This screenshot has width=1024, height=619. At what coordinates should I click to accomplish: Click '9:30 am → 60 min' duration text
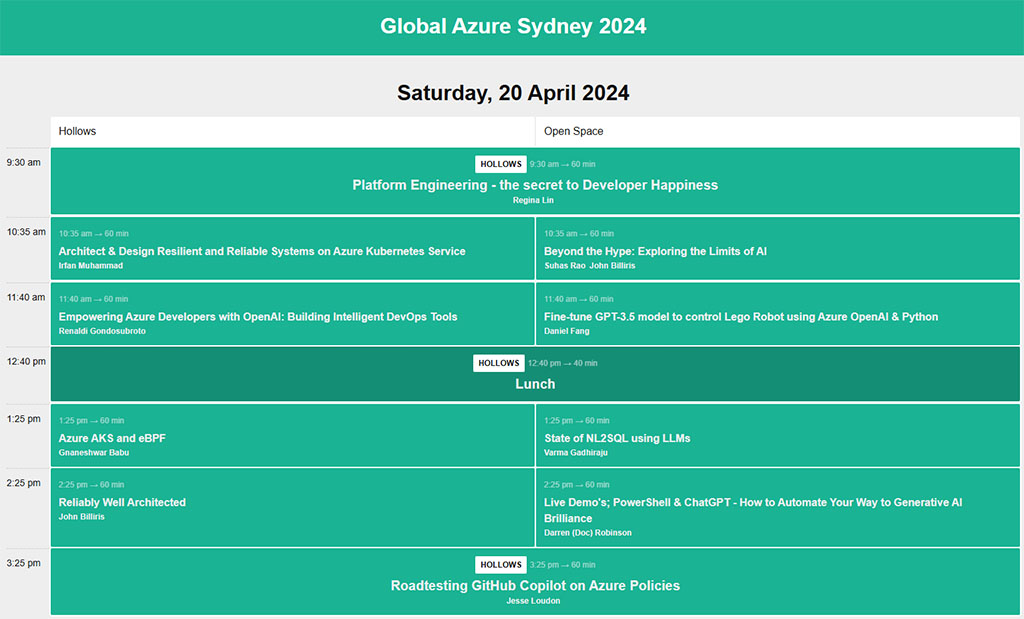[562, 164]
